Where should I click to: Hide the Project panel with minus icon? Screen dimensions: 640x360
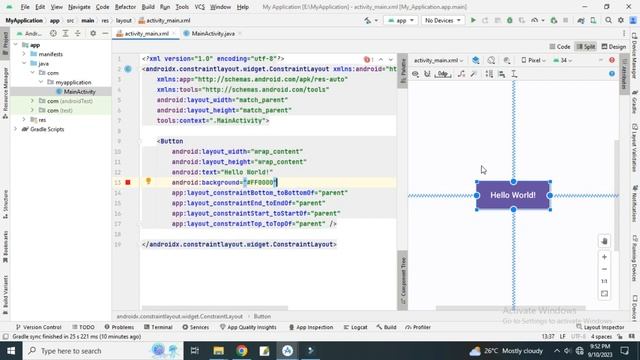[x=105, y=33]
